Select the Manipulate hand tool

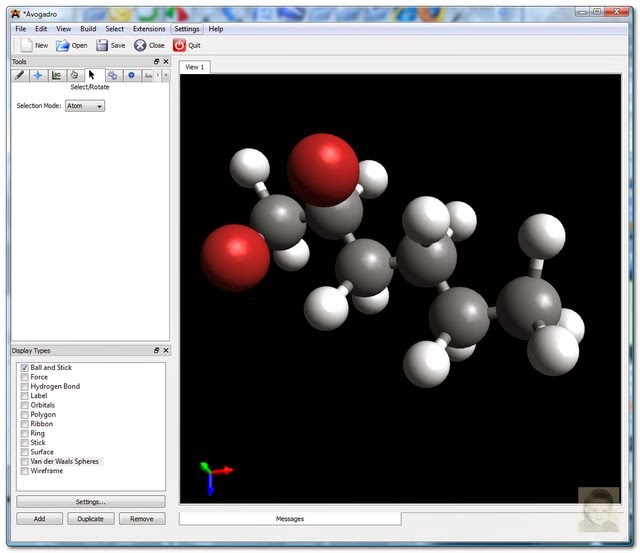(x=74, y=75)
